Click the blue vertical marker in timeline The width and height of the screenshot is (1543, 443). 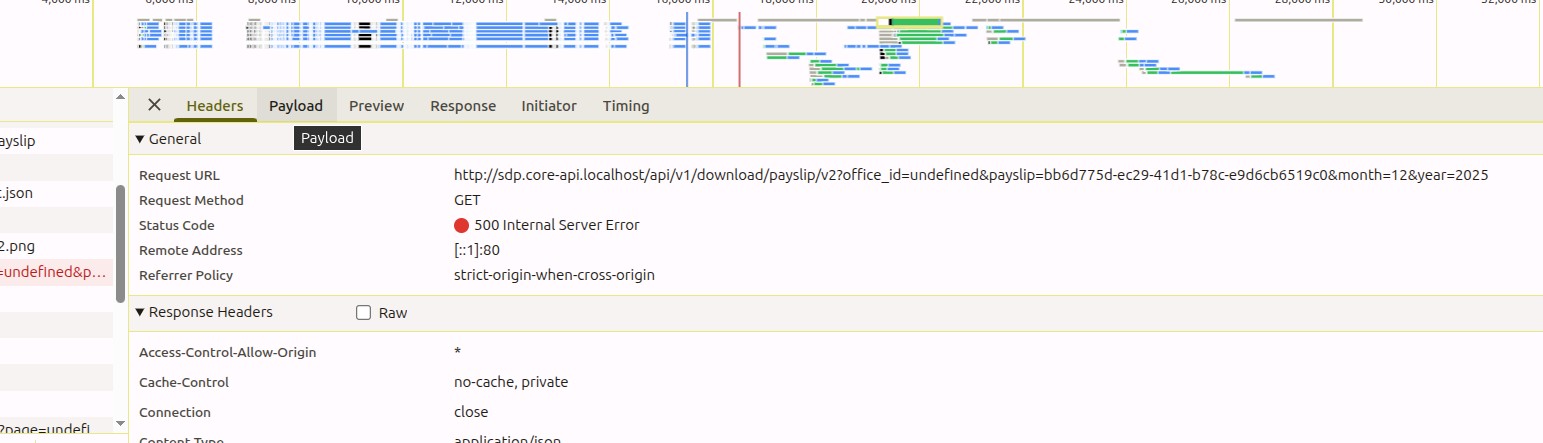(687, 50)
